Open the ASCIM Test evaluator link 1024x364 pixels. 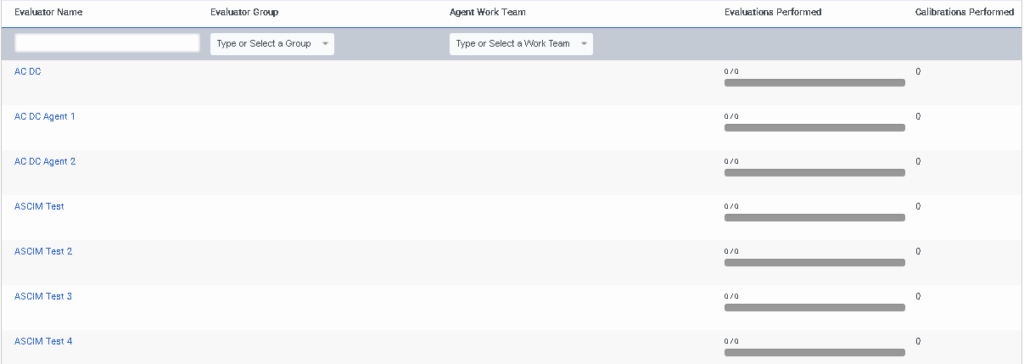coord(39,207)
